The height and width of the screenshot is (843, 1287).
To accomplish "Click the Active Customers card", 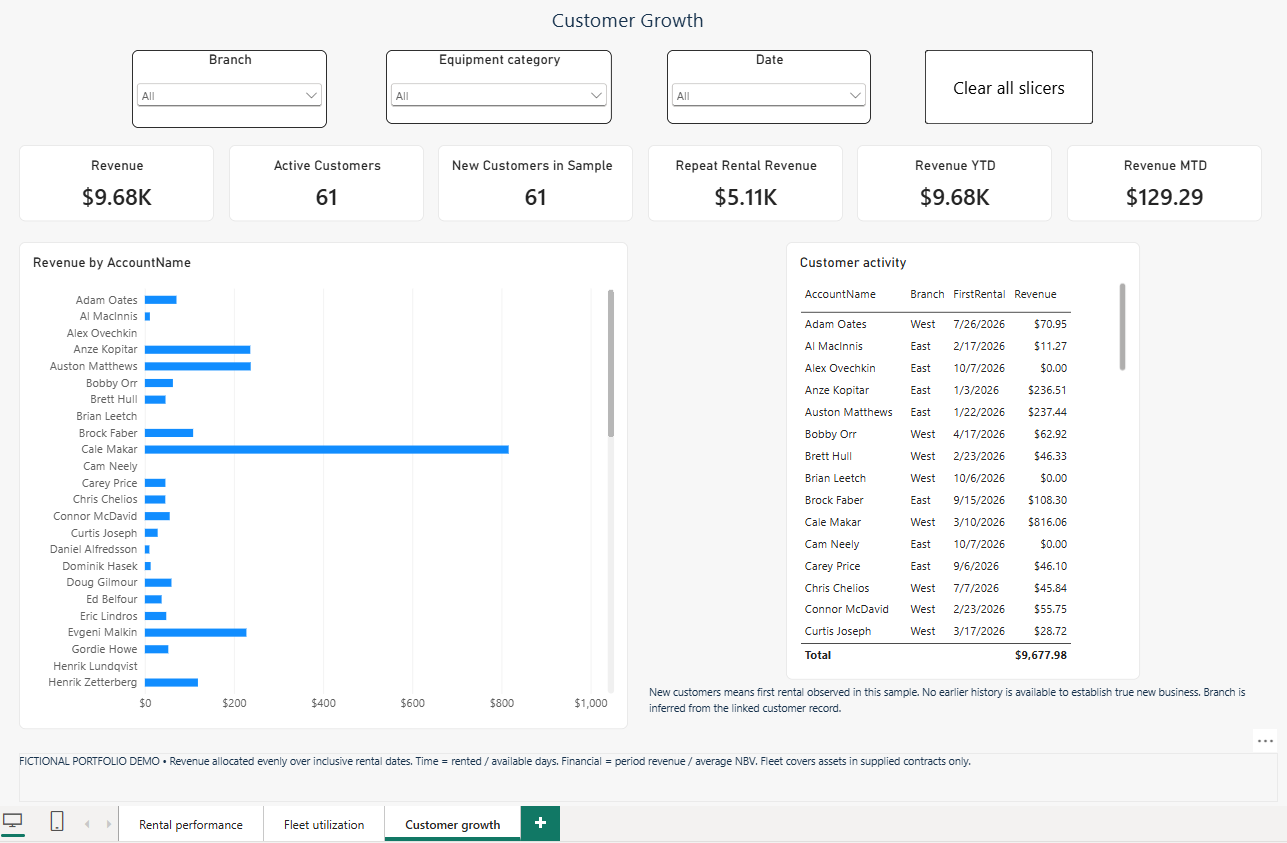I will click(326, 183).
